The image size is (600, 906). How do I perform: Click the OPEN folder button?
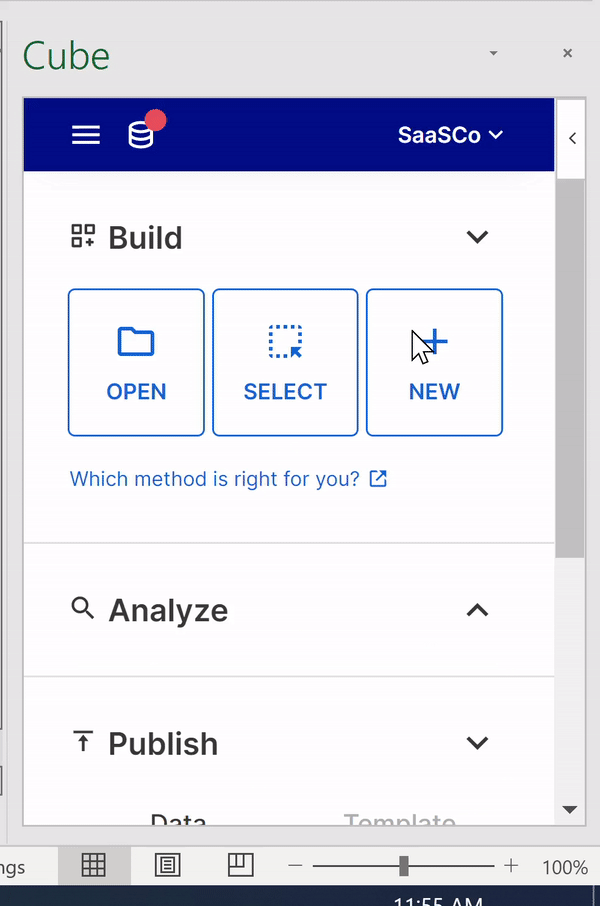point(136,362)
